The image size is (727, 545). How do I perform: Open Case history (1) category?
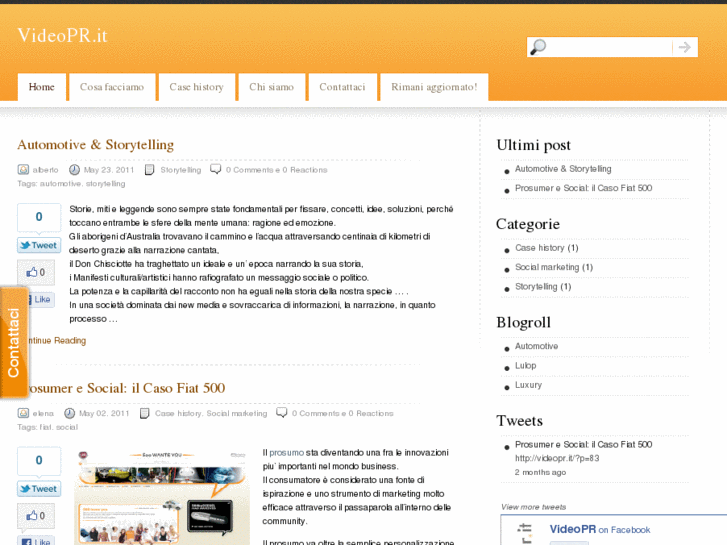[x=547, y=248]
